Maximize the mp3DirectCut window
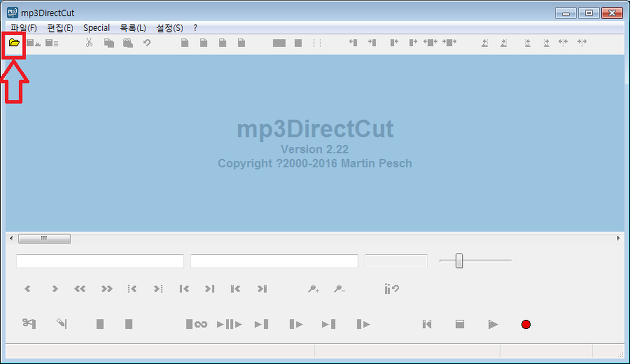This screenshot has height=364, width=630. pyautogui.click(x=589, y=13)
